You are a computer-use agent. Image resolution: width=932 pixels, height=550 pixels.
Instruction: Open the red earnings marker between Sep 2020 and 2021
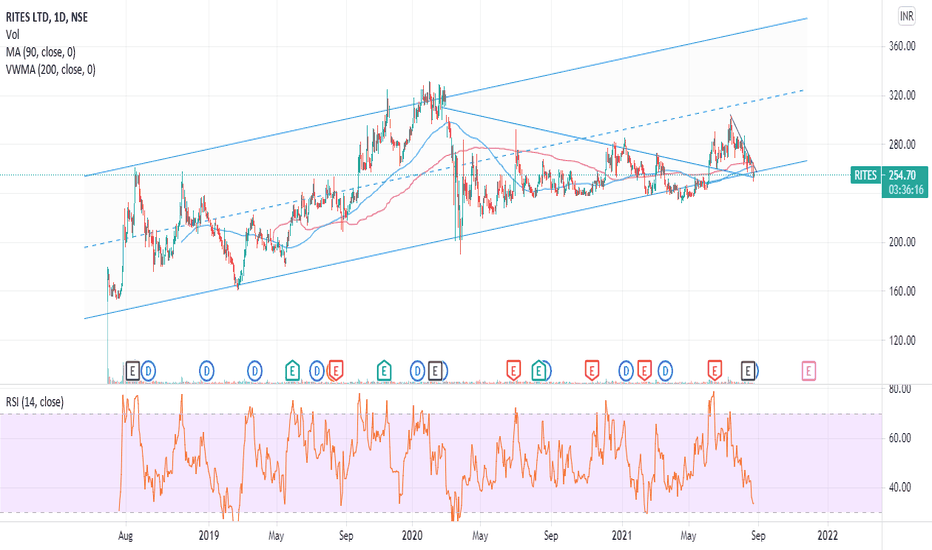coord(591,372)
